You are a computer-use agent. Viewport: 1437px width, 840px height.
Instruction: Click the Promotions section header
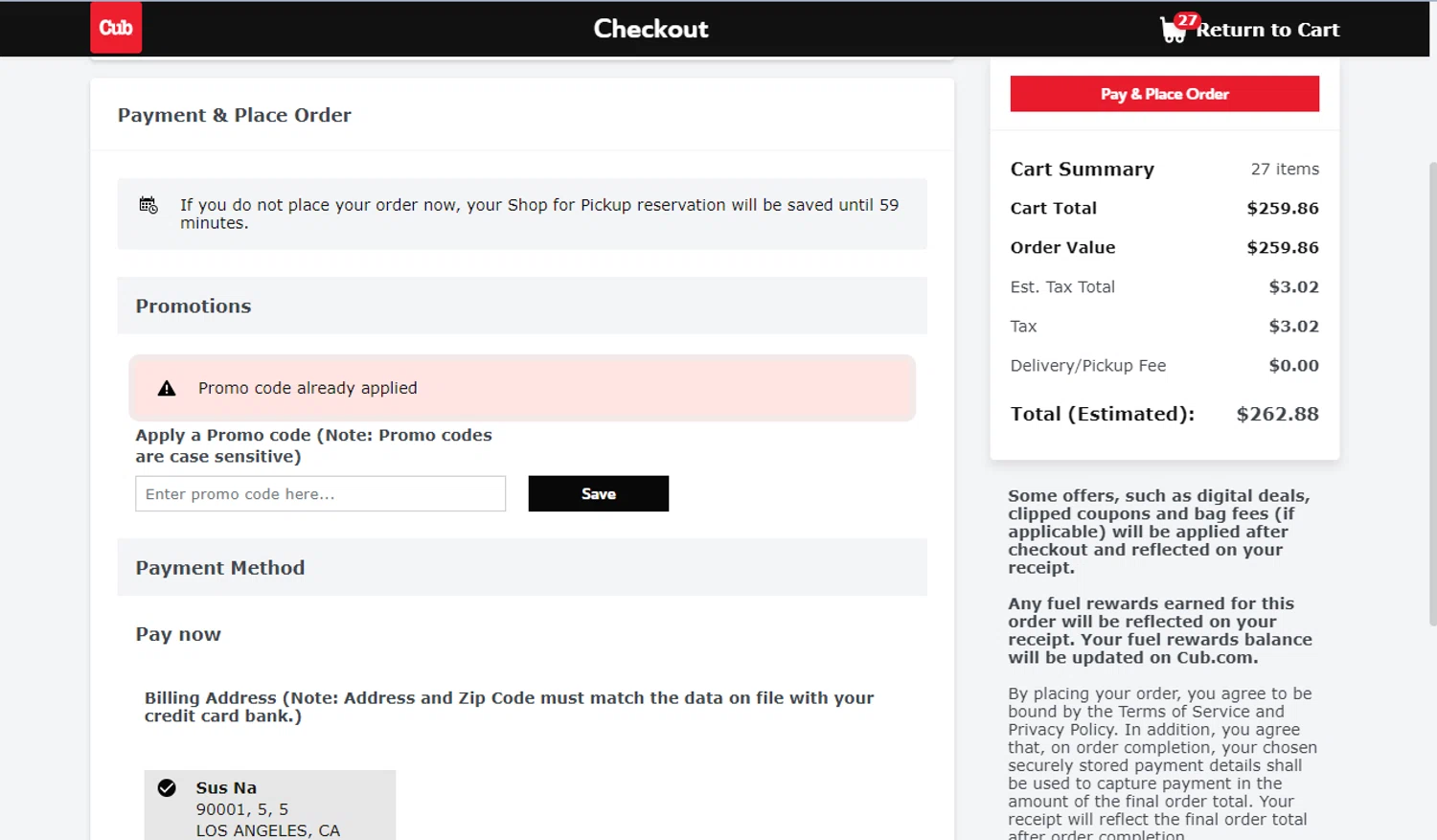point(194,306)
